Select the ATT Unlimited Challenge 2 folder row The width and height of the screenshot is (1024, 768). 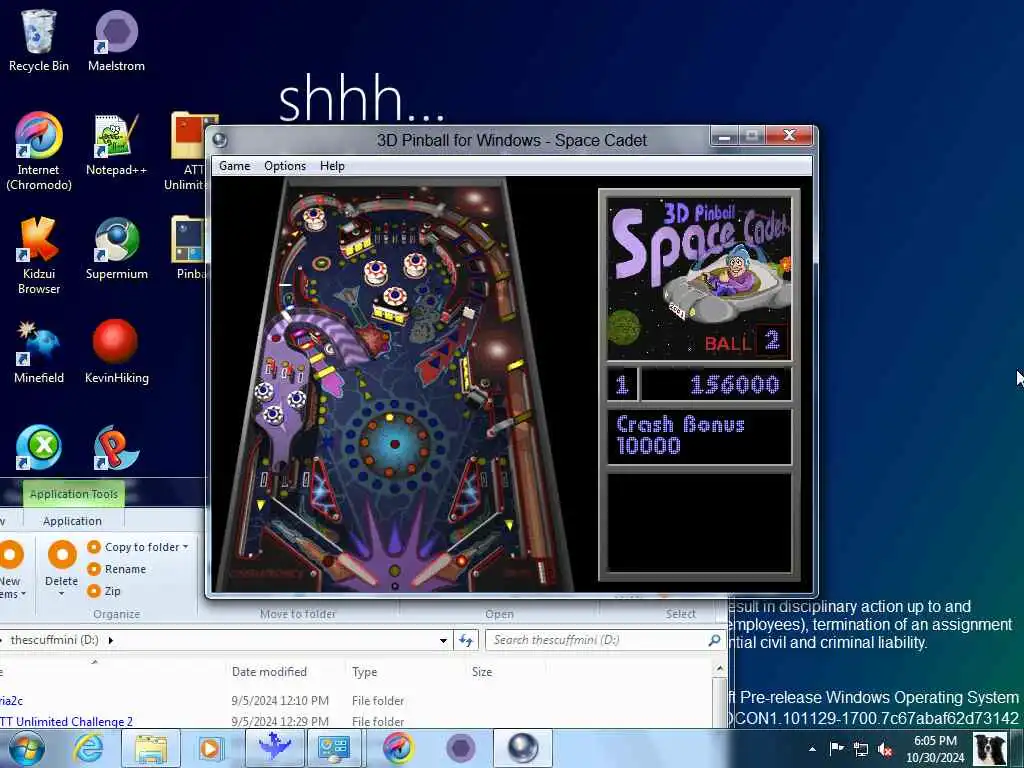356,721
